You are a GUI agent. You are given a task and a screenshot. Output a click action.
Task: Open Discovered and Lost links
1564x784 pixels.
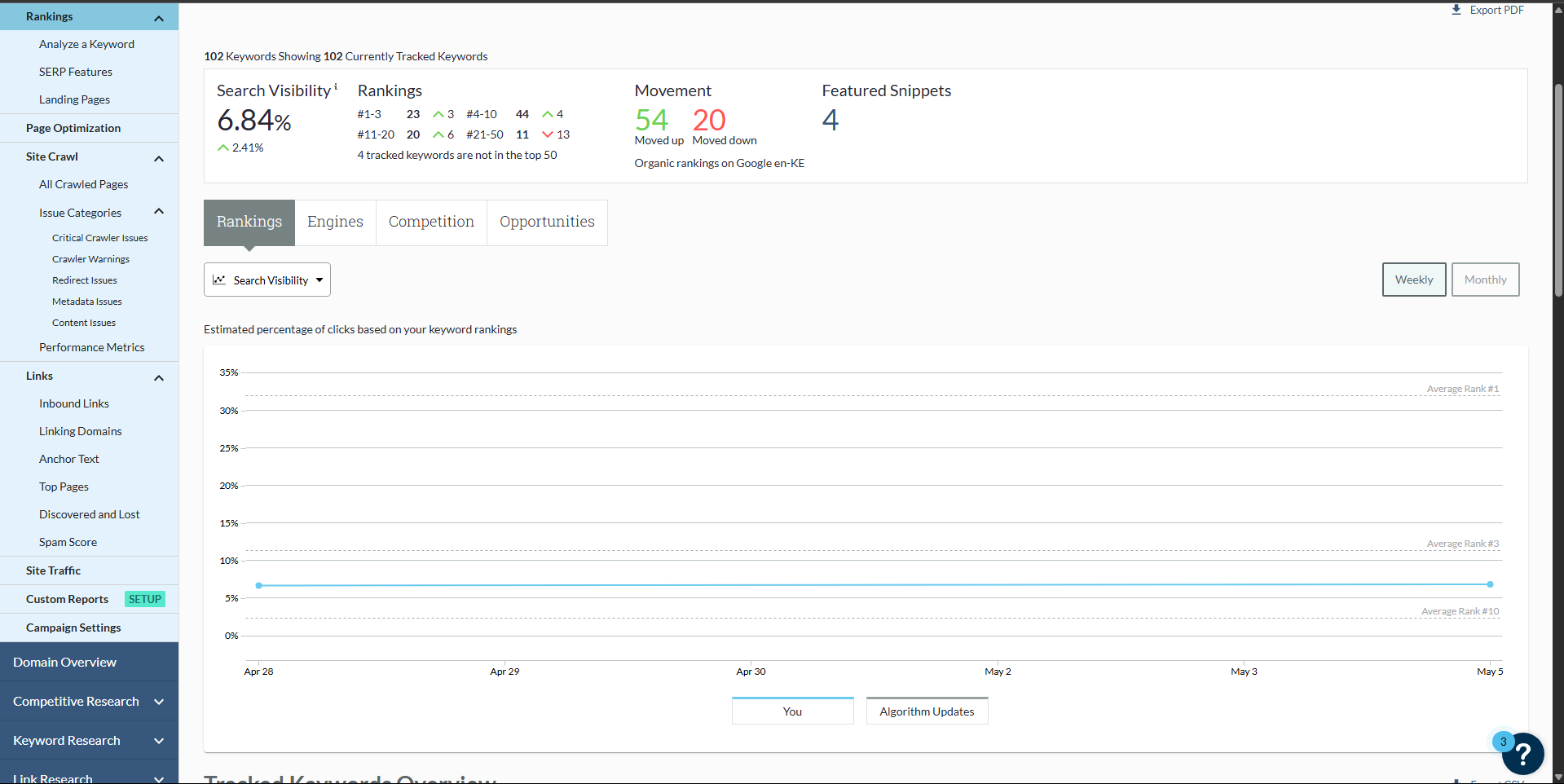(89, 514)
